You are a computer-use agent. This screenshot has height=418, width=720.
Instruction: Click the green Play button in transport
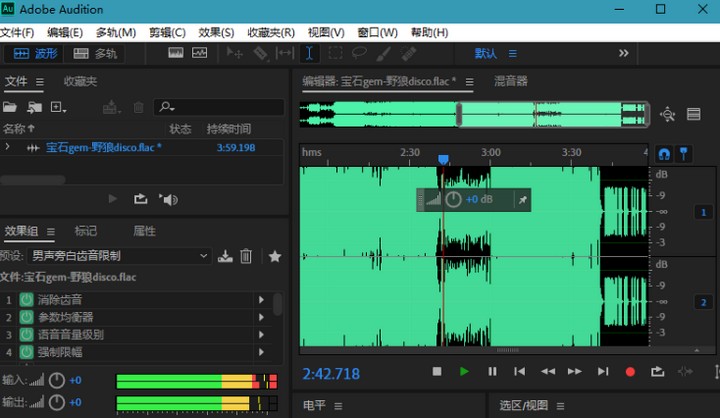464,372
